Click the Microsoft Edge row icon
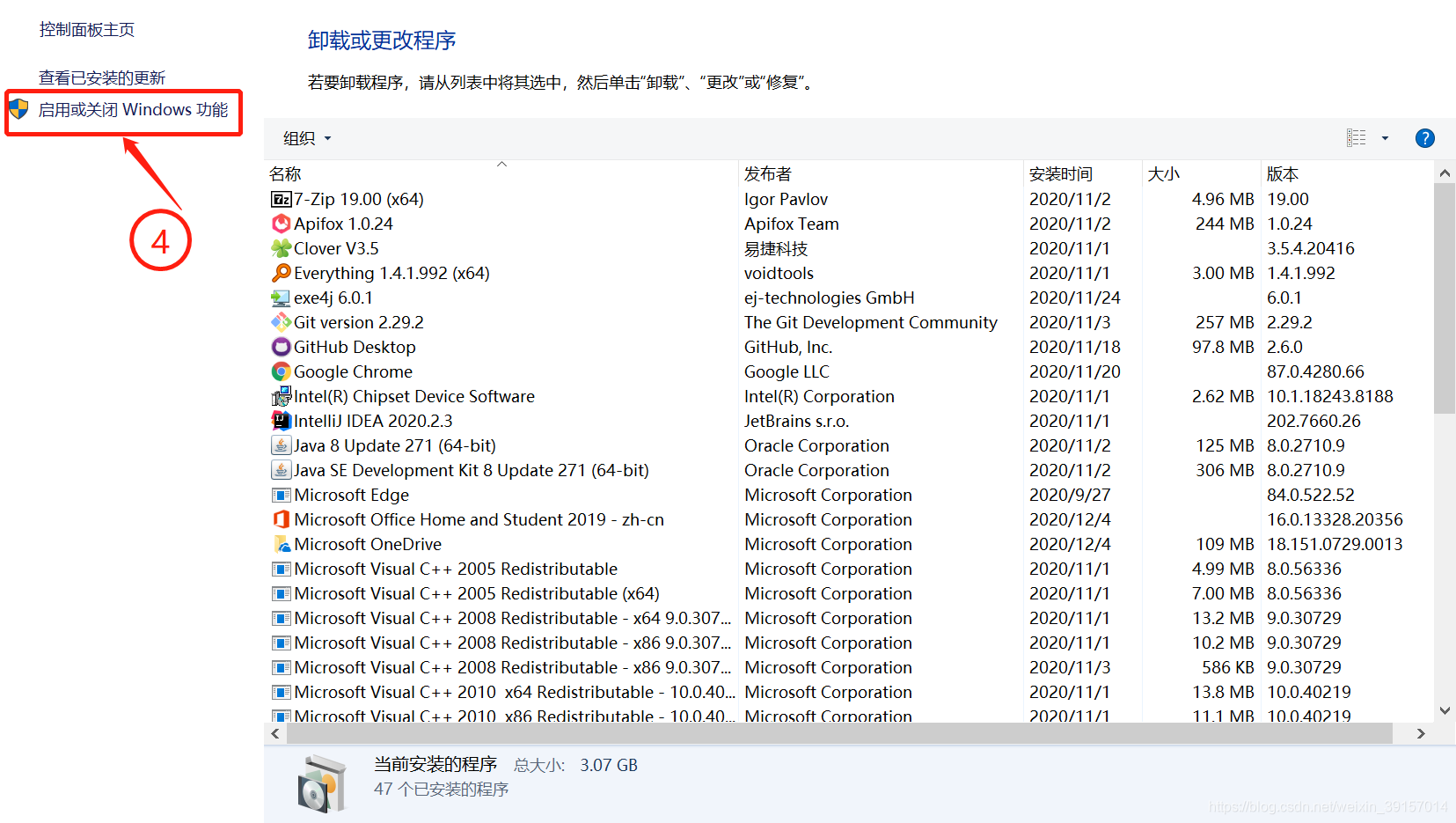 281,495
